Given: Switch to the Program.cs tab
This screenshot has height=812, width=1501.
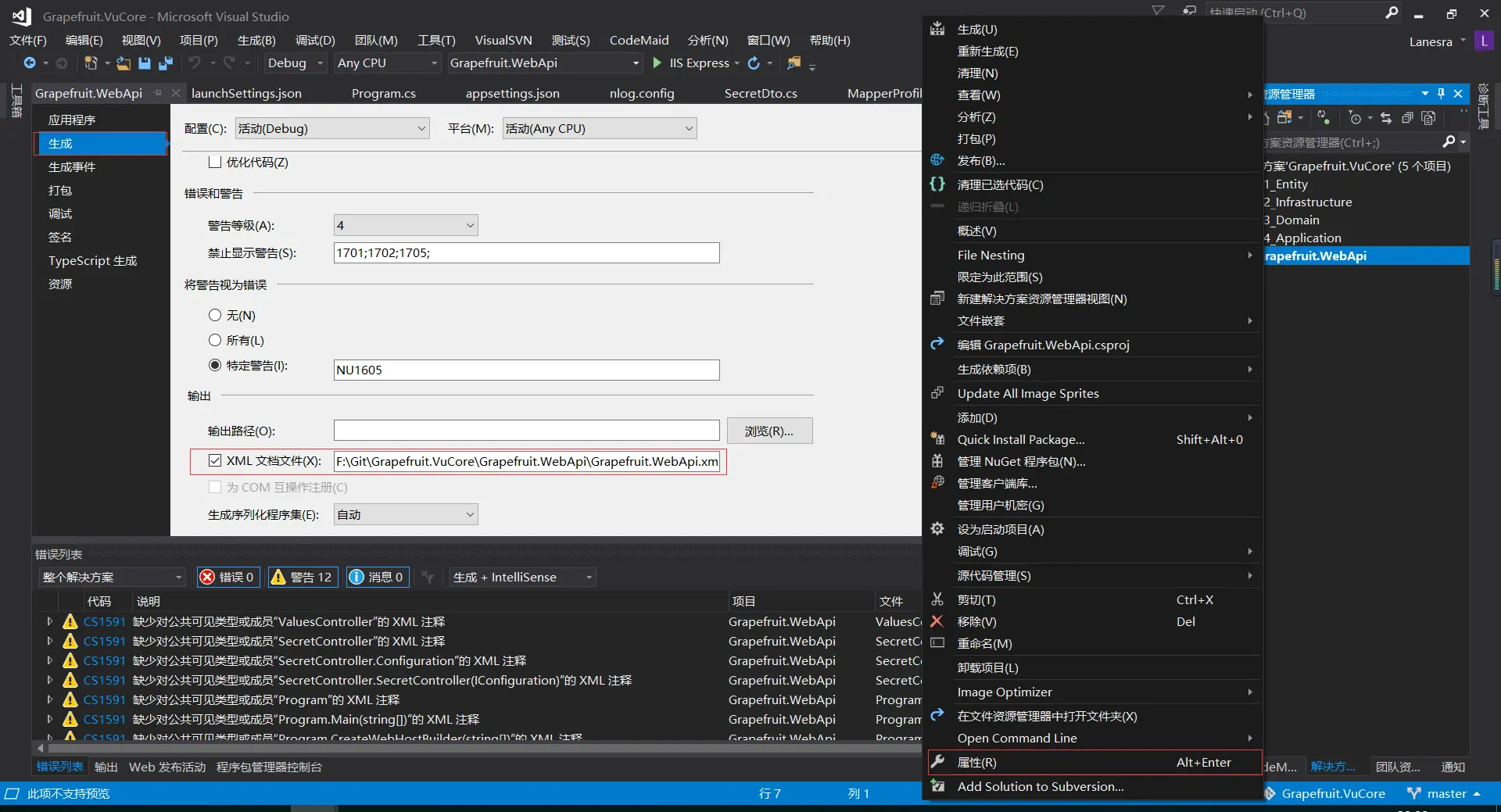Looking at the screenshot, I should point(384,93).
